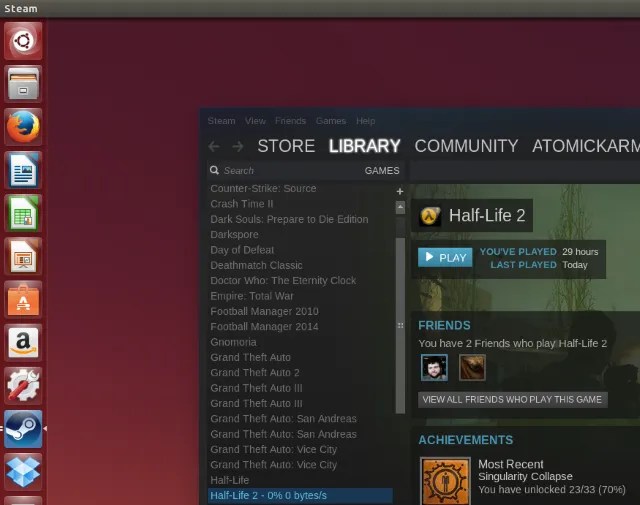The image size is (640, 505).
Task: Click the FRIENDS section heading
Action: (x=444, y=325)
